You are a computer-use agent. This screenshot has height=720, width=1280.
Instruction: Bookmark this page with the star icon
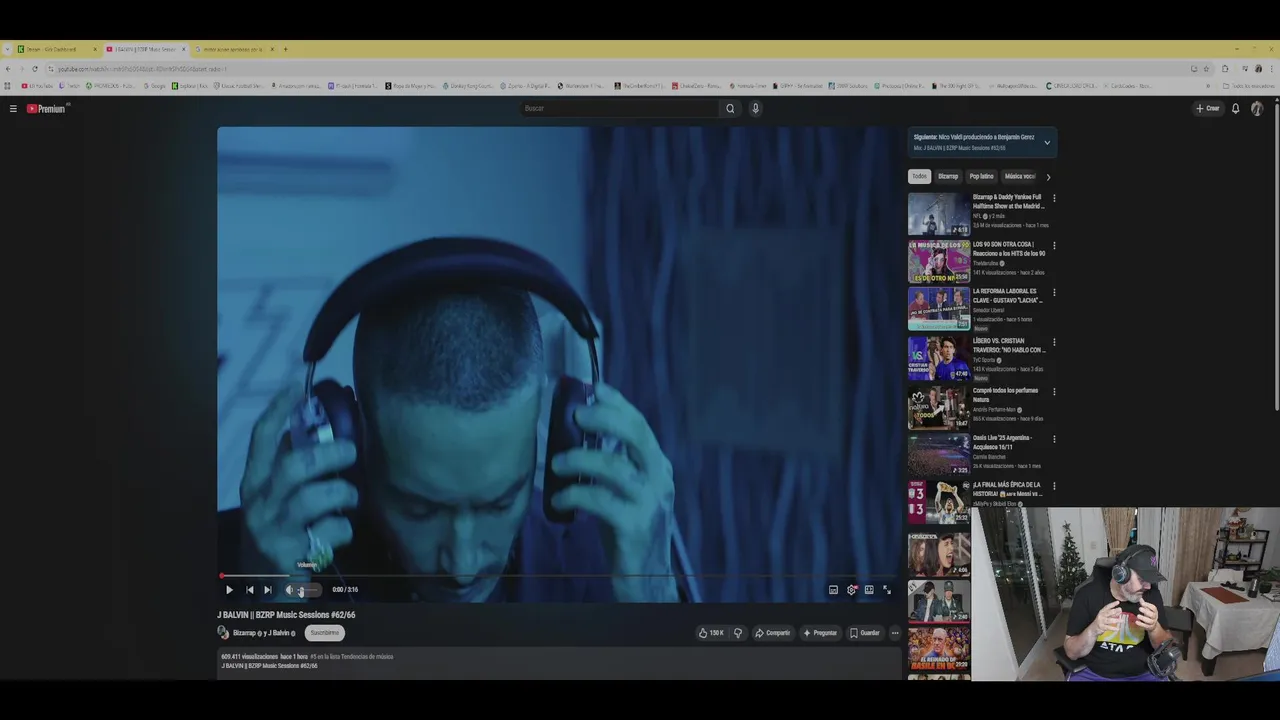1206,69
